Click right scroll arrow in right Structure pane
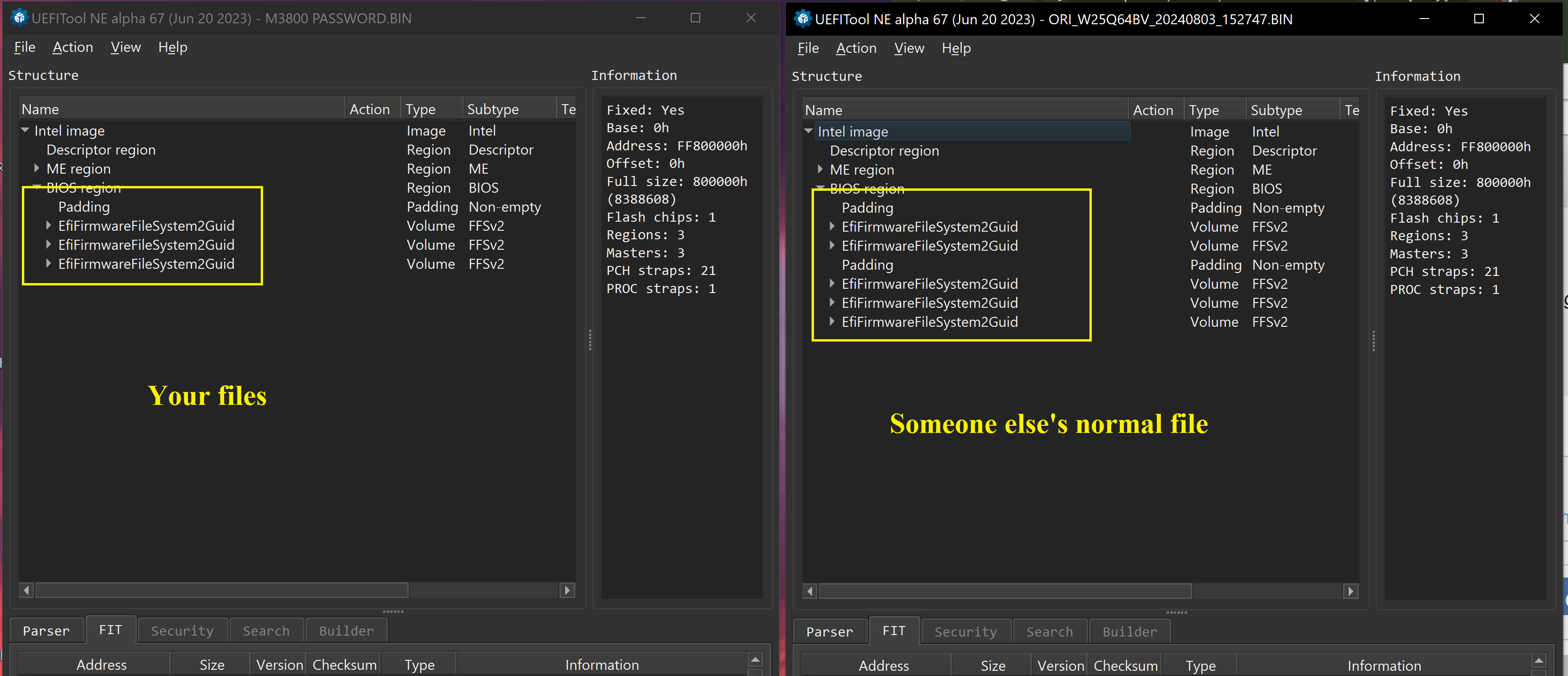 (1351, 591)
